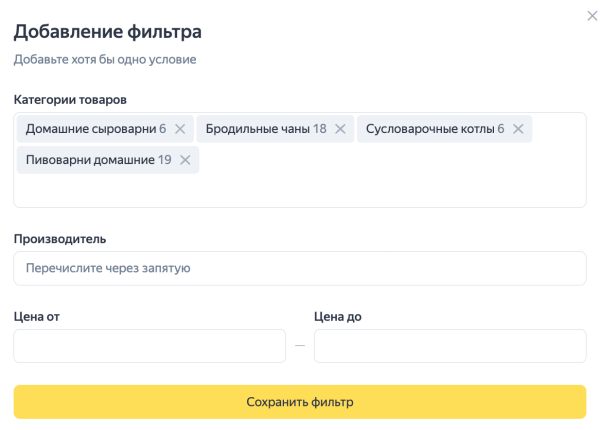Screen dimensions: 600x430
Task: Select the Домашние сыроварни tag label
Action: [90, 129]
